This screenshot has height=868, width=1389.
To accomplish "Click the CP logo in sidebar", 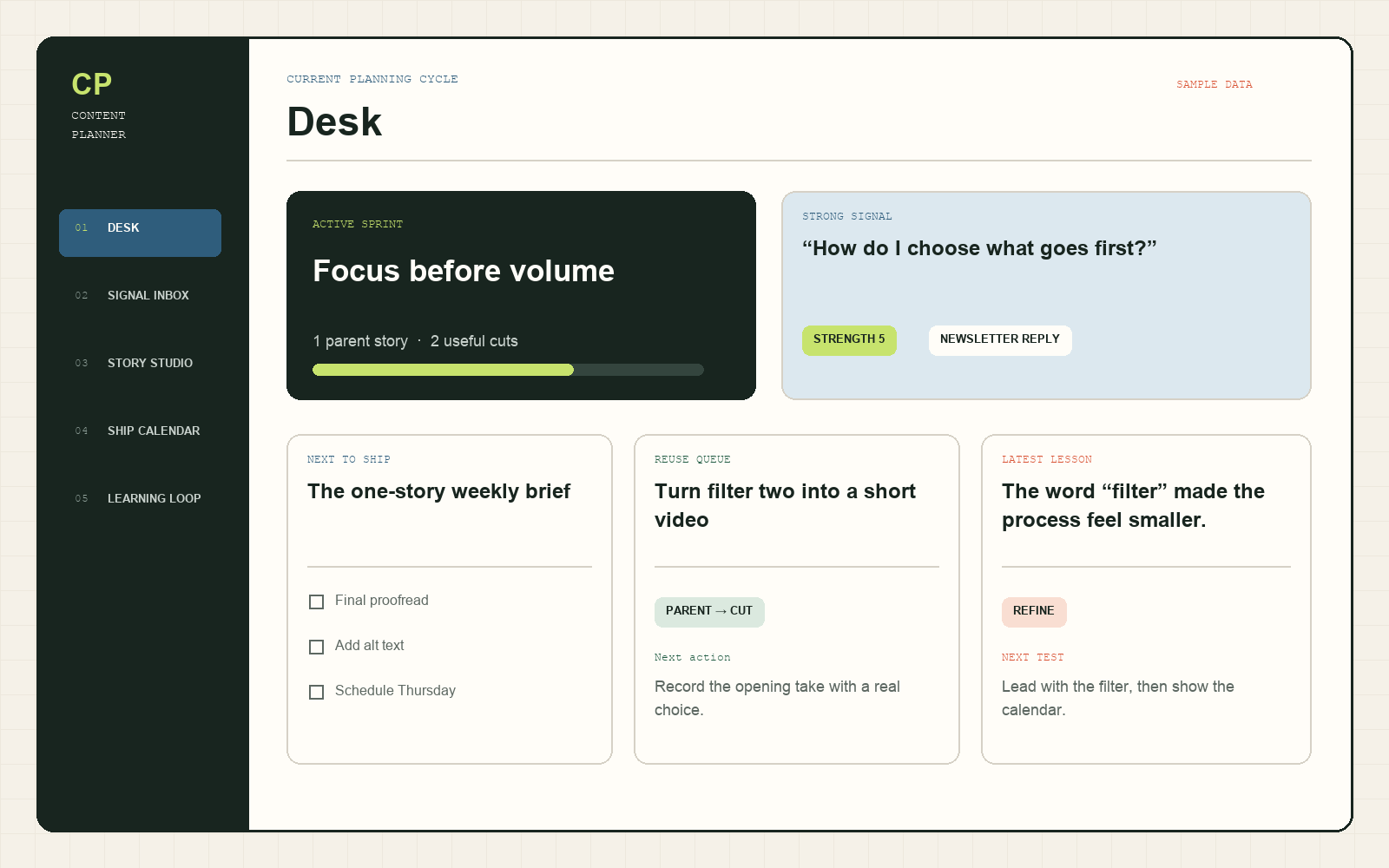I will (x=91, y=84).
